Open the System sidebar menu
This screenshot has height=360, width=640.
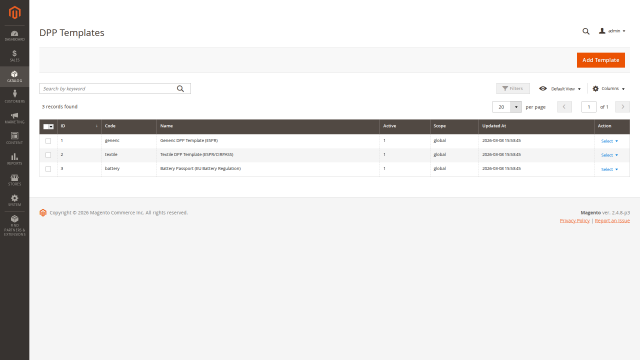pyautogui.click(x=14, y=200)
